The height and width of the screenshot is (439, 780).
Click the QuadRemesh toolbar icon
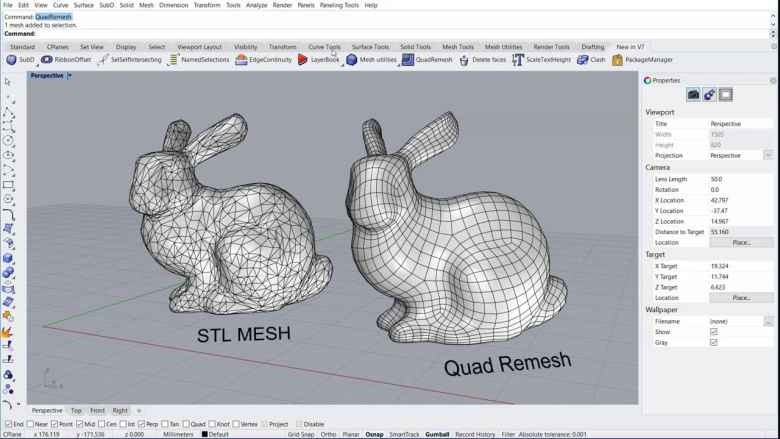click(408, 60)
